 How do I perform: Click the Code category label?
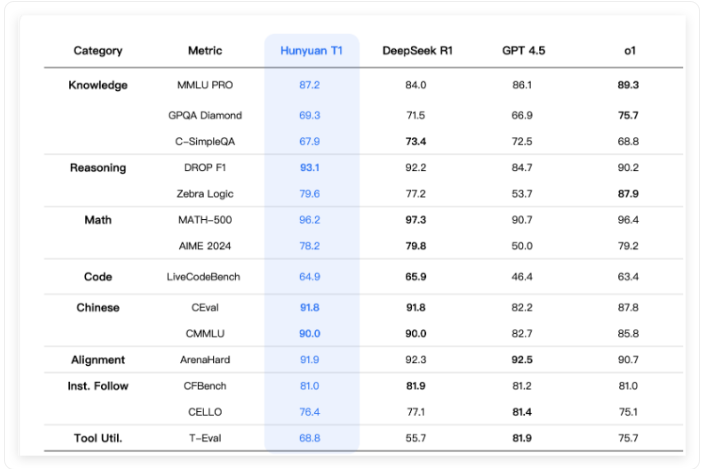point(98,277)
